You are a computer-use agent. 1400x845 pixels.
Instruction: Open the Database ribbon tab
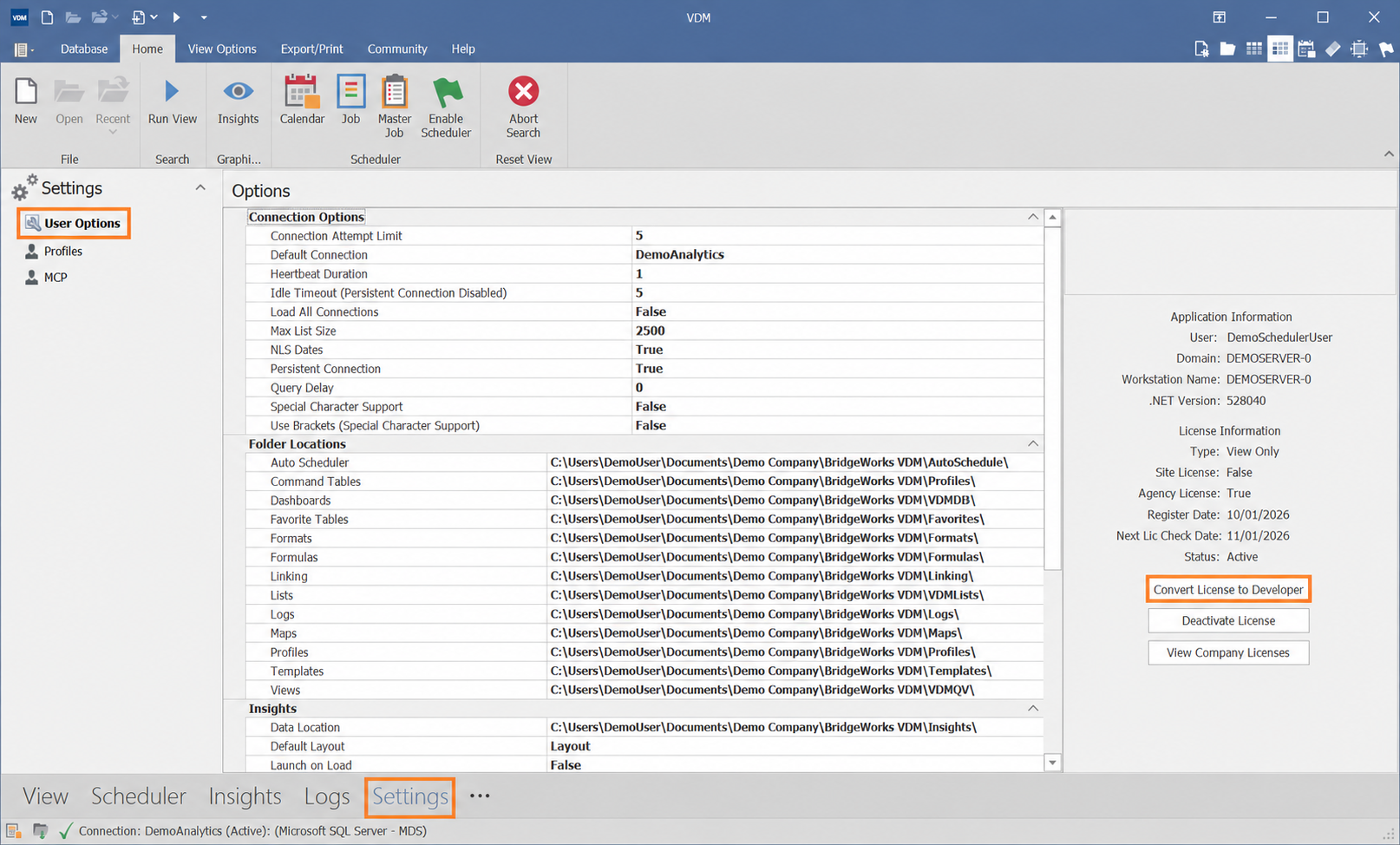pos(84,49)
